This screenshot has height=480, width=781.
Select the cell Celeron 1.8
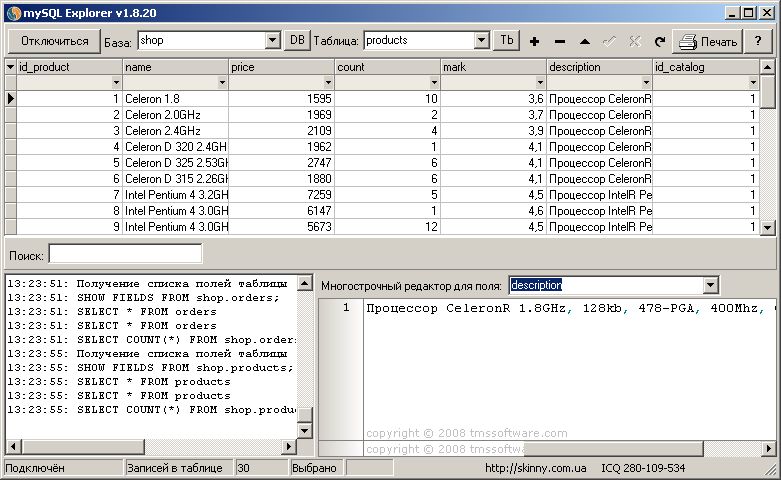pyautogui.click(x=176, y=99)
